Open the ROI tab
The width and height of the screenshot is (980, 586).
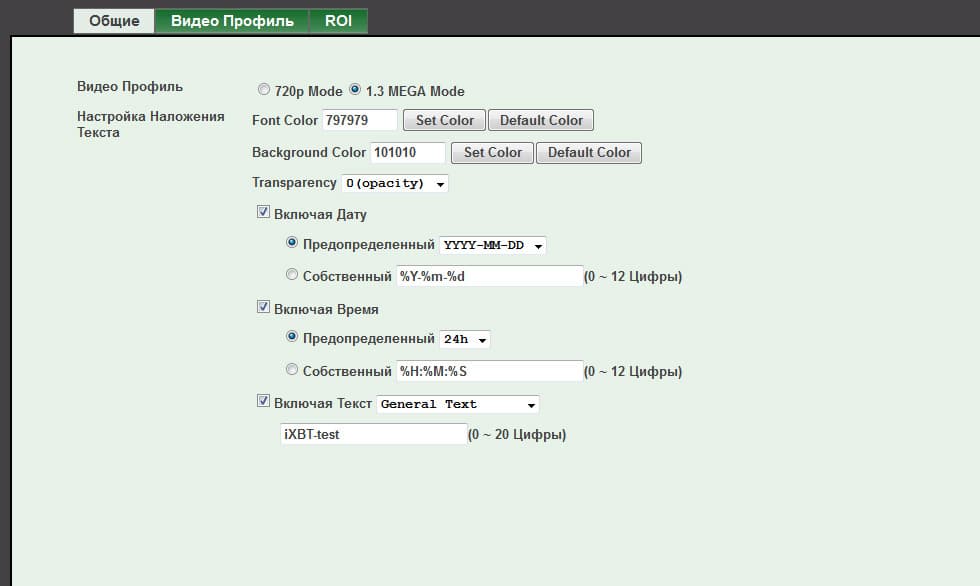click(338, 21)
